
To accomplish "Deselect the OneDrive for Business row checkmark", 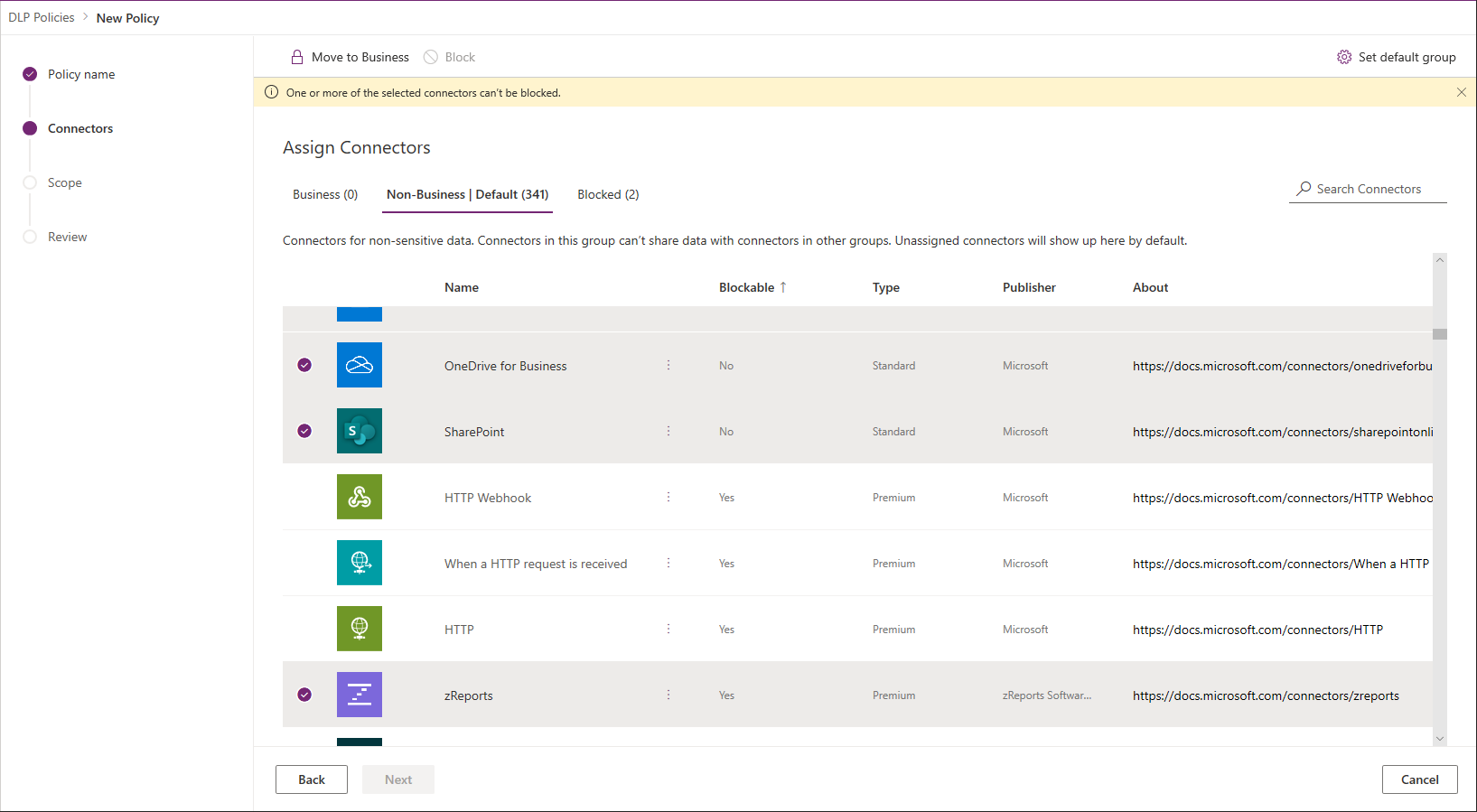I will [x=304, y=365].
